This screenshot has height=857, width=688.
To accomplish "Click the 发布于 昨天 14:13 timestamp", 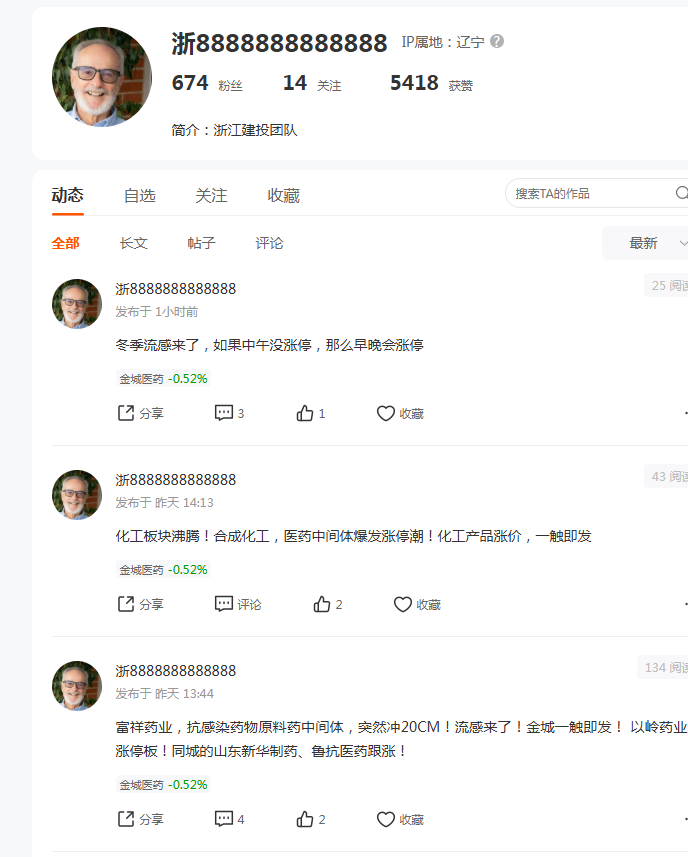I will 164,502.
